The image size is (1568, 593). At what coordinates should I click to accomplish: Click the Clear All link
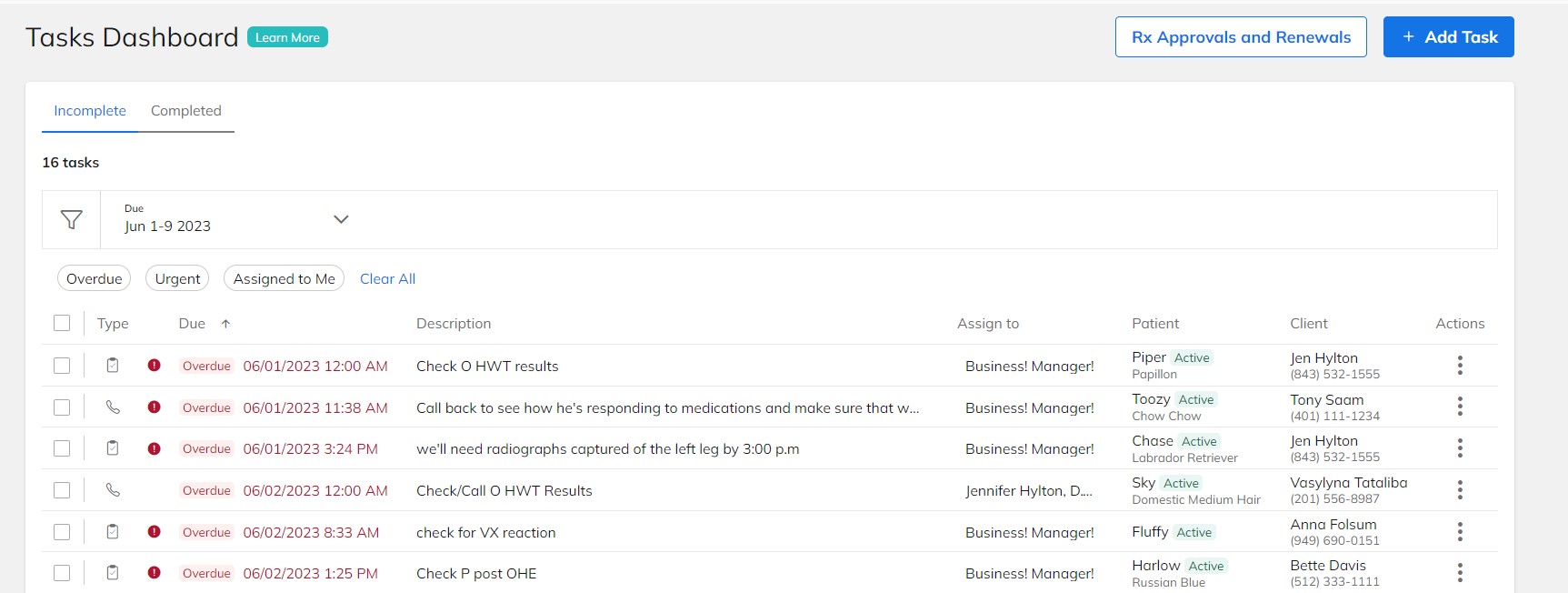(387, 278)
